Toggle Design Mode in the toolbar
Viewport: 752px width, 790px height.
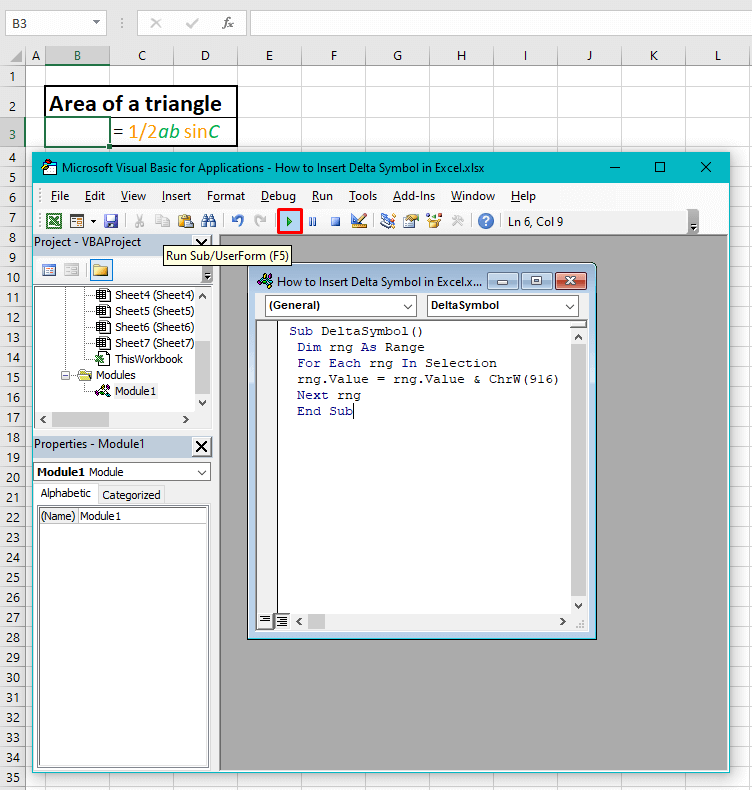tap(360, 221)
